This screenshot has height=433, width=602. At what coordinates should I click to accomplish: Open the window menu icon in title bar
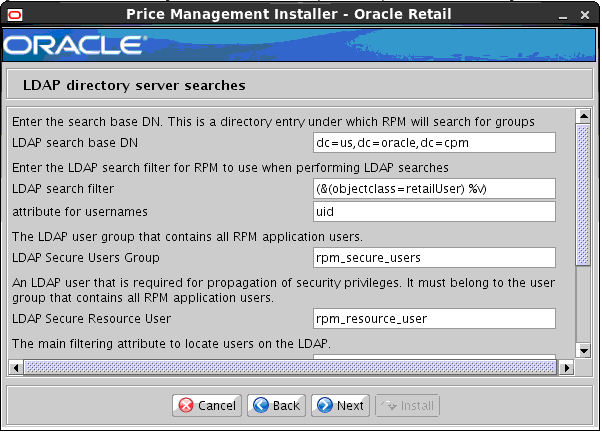[x=15, y=15]
